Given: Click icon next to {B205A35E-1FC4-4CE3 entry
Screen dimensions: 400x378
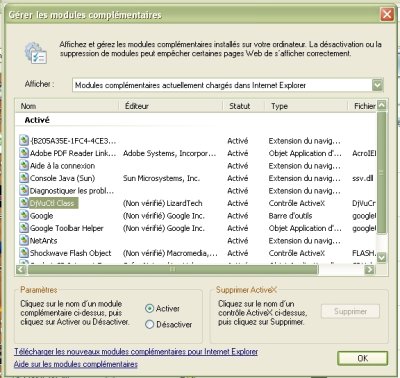Looking at the screenshot, I should pyautogui.click(x=24, y=140).
